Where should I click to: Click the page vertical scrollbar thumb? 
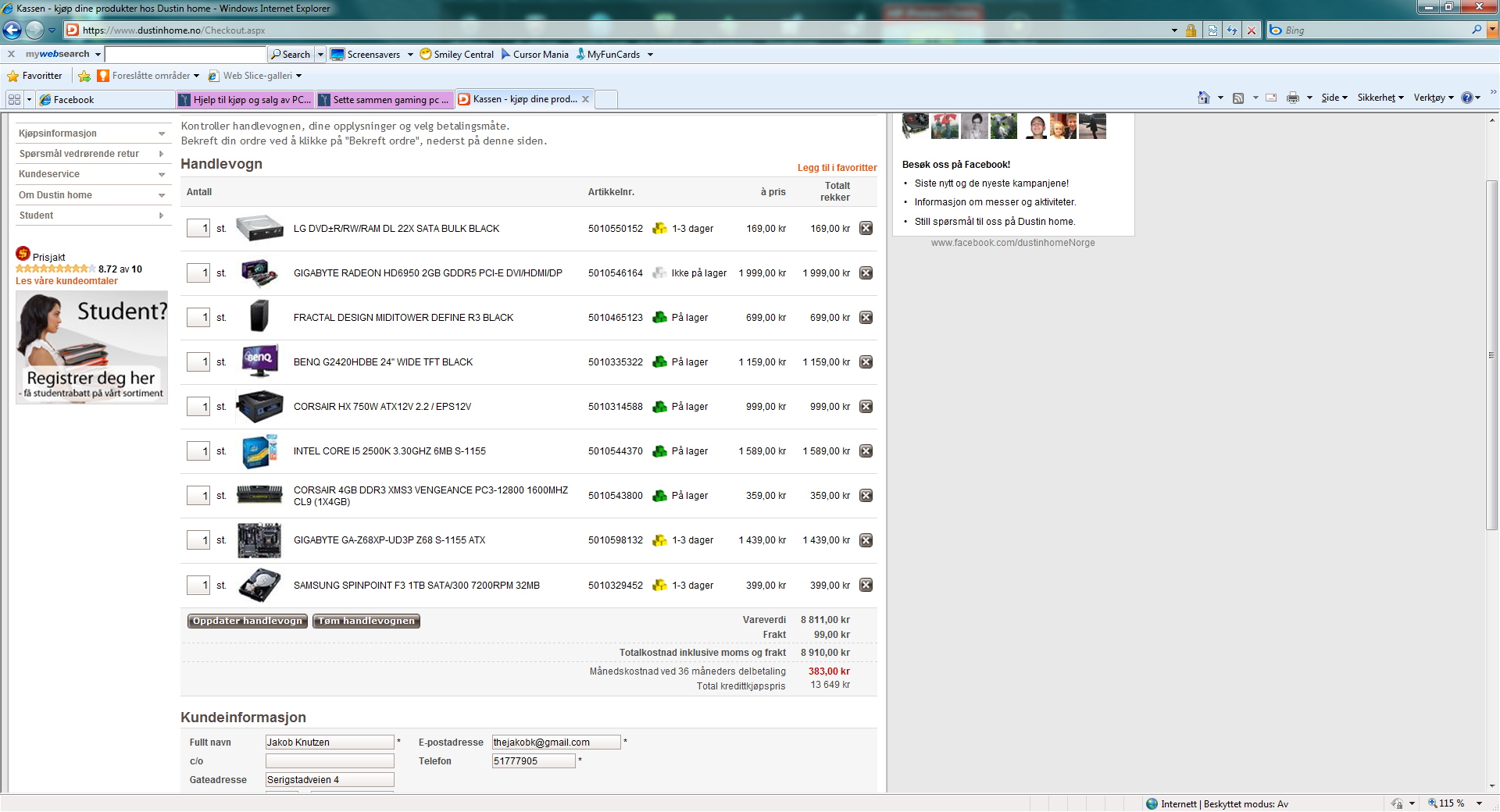tap(1491, 355)
